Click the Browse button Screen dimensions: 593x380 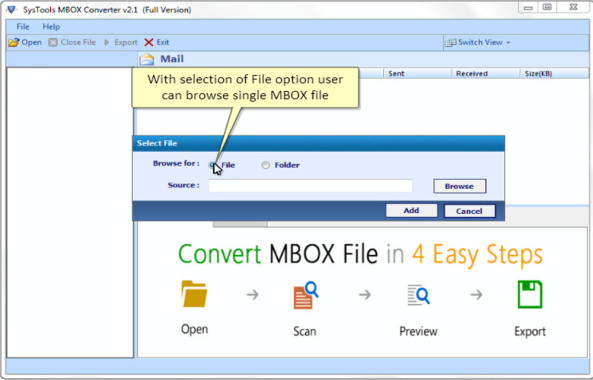pos(459,186)
